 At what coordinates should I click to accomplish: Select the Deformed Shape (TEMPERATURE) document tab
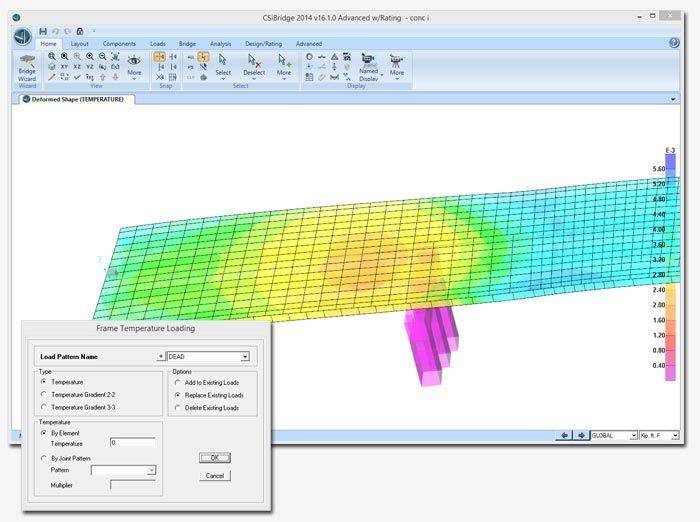point(76,99)
